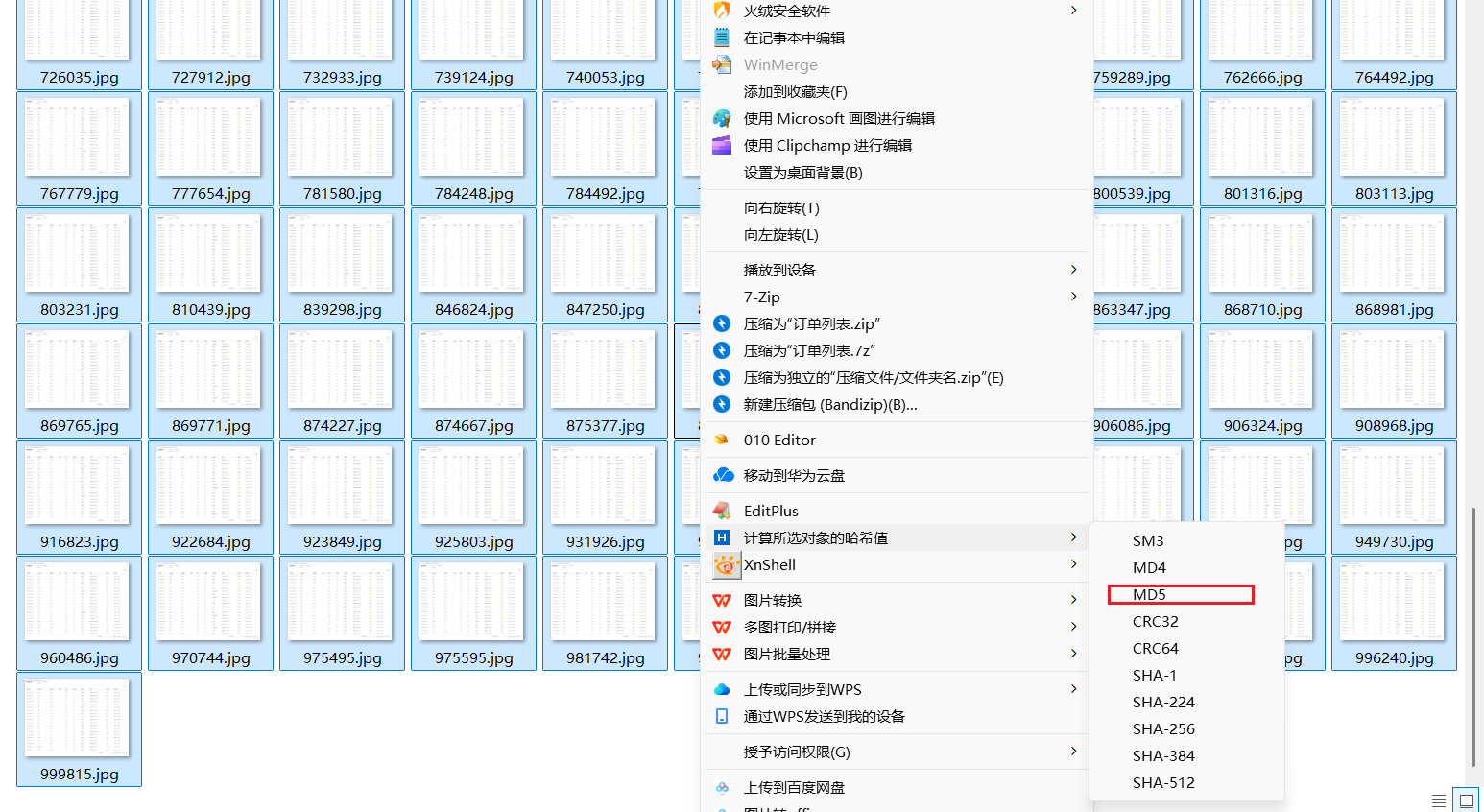Click the EditPlus icon
Screen dimensions: 1484x812
pyautogui.click(x=722, y=511)
